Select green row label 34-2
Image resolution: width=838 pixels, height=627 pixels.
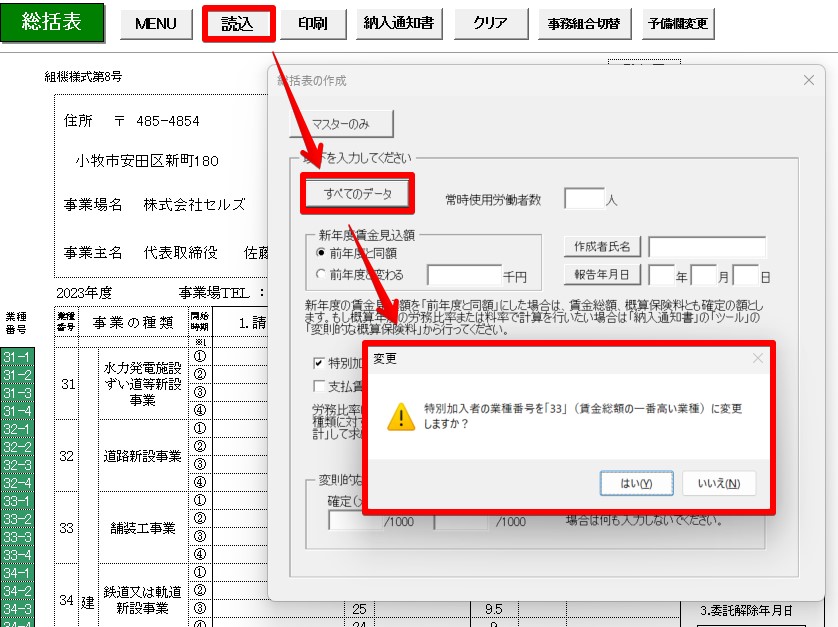pos(17,591)
